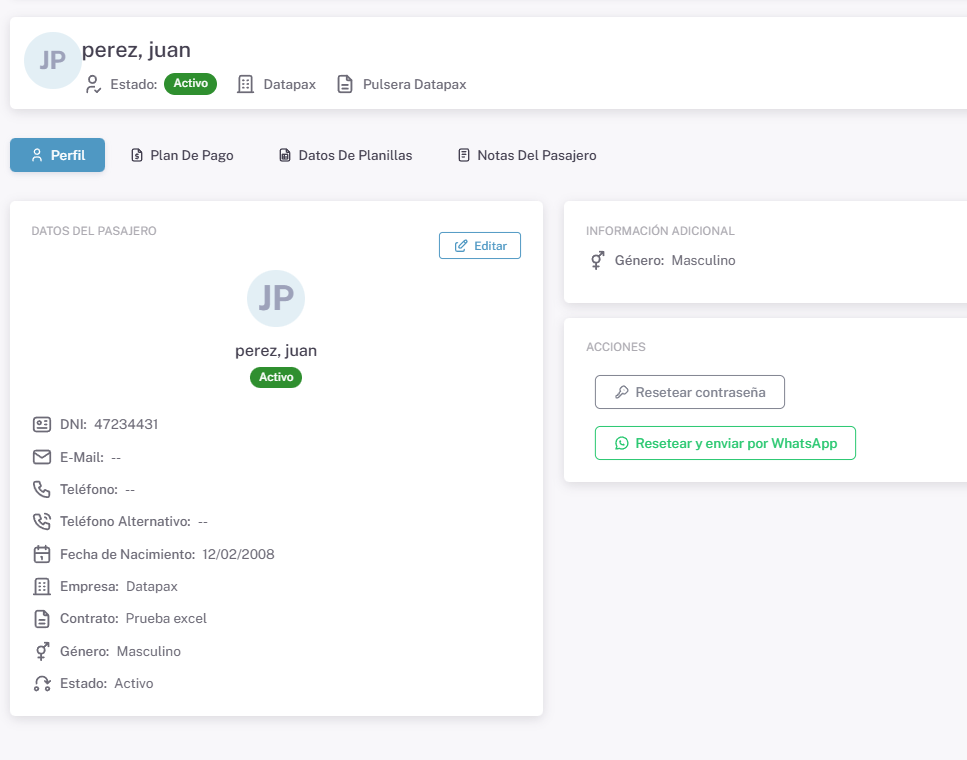
Task: Click the Fecha de Nacimiento calendar icon
Action: pos(42,554)
